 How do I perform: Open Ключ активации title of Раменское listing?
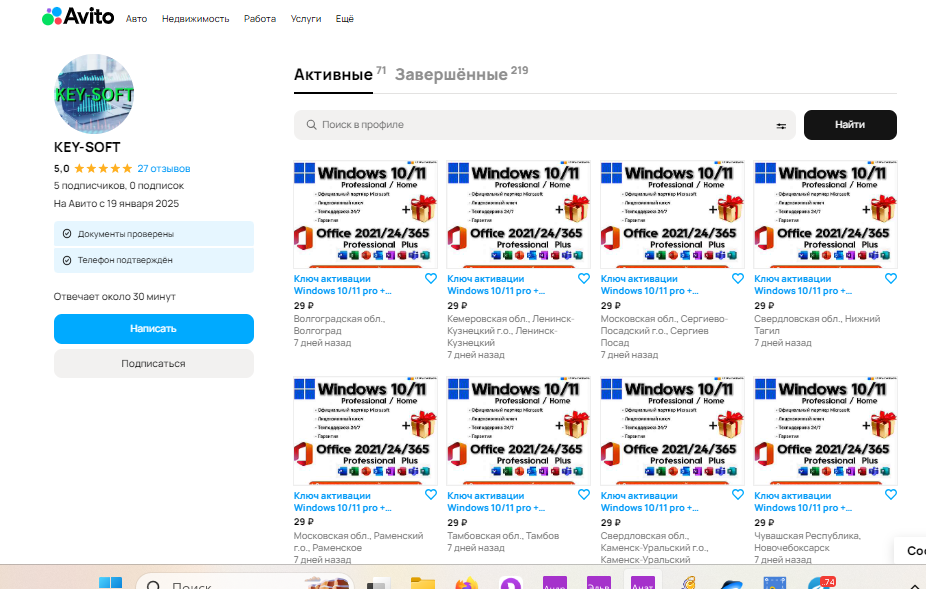(343, 502)
